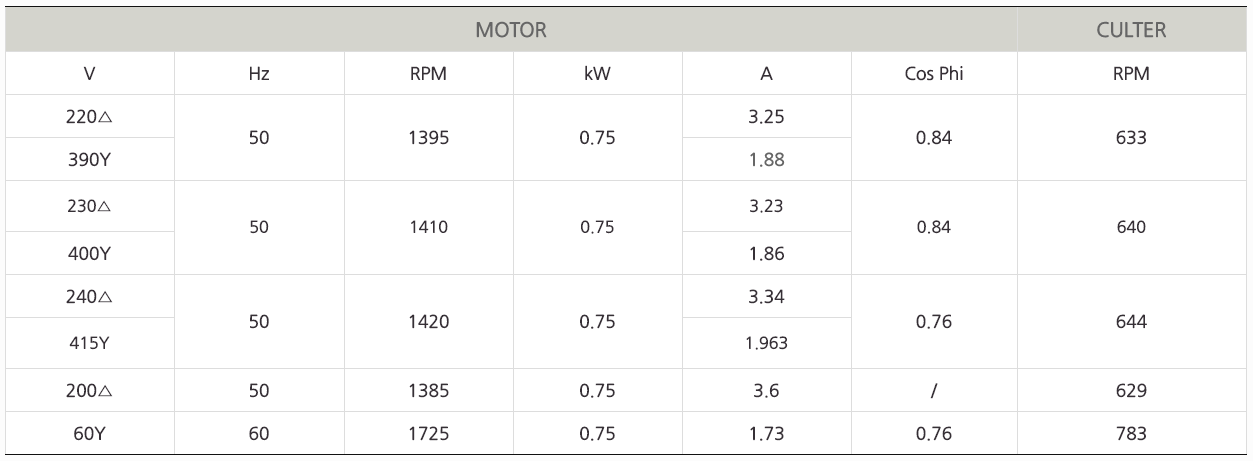Click the 3.25 ampere value
The height and width of the screenshot is (461, 1253).
coord(765,117)
